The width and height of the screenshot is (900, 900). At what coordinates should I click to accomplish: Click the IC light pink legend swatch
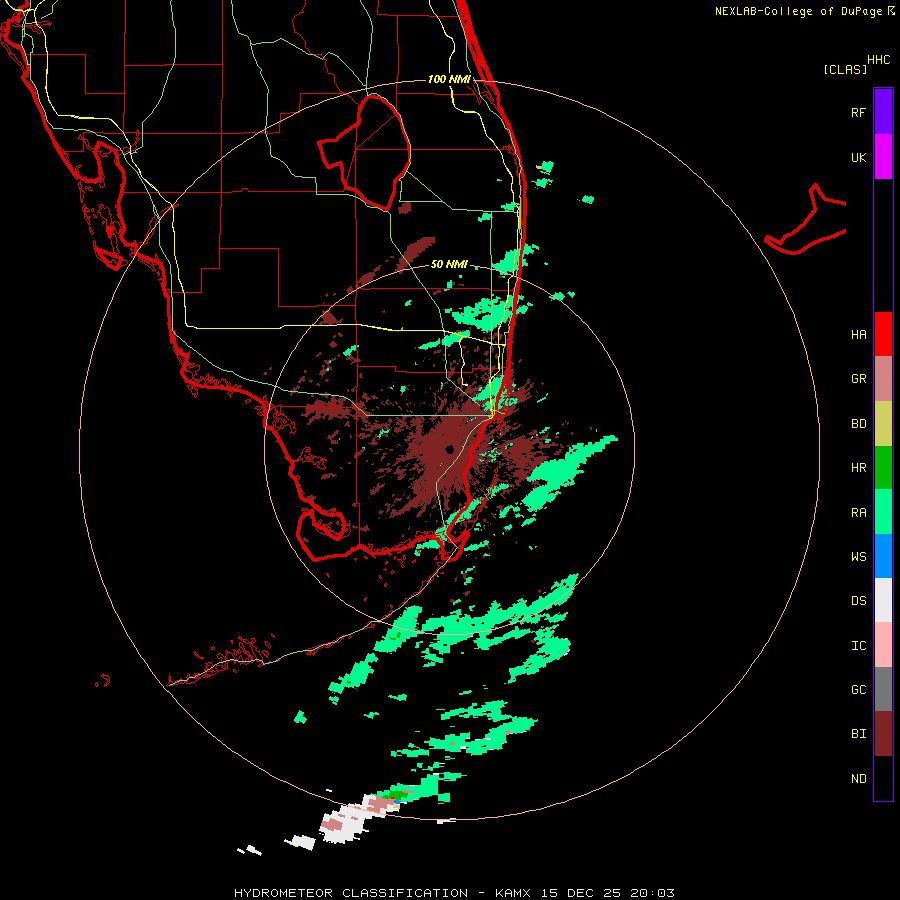pos(883,645)
